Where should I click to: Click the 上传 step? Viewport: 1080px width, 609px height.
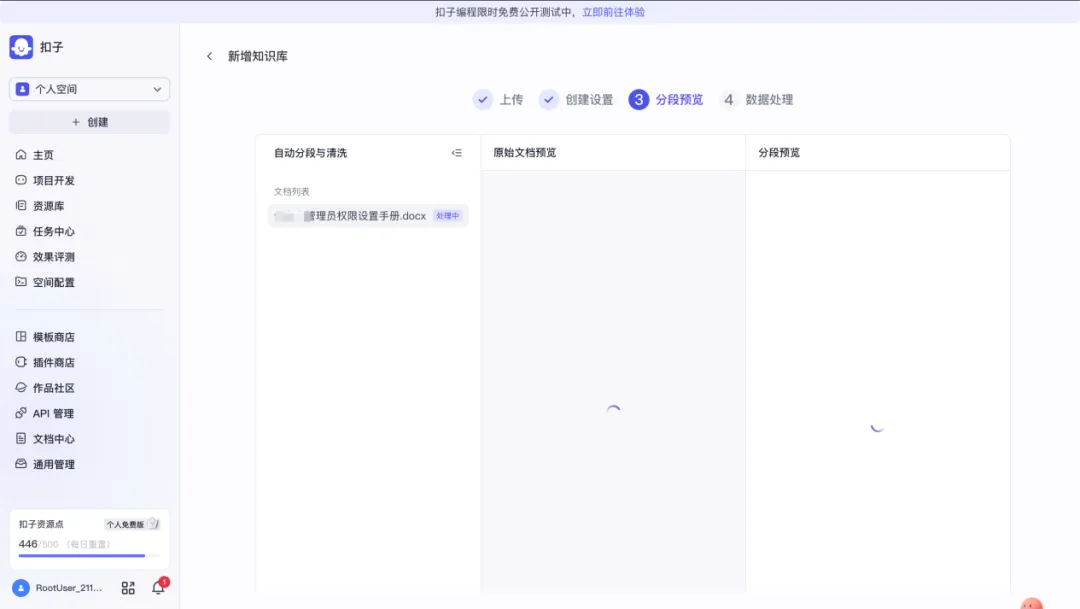click(x=498, y=100)
